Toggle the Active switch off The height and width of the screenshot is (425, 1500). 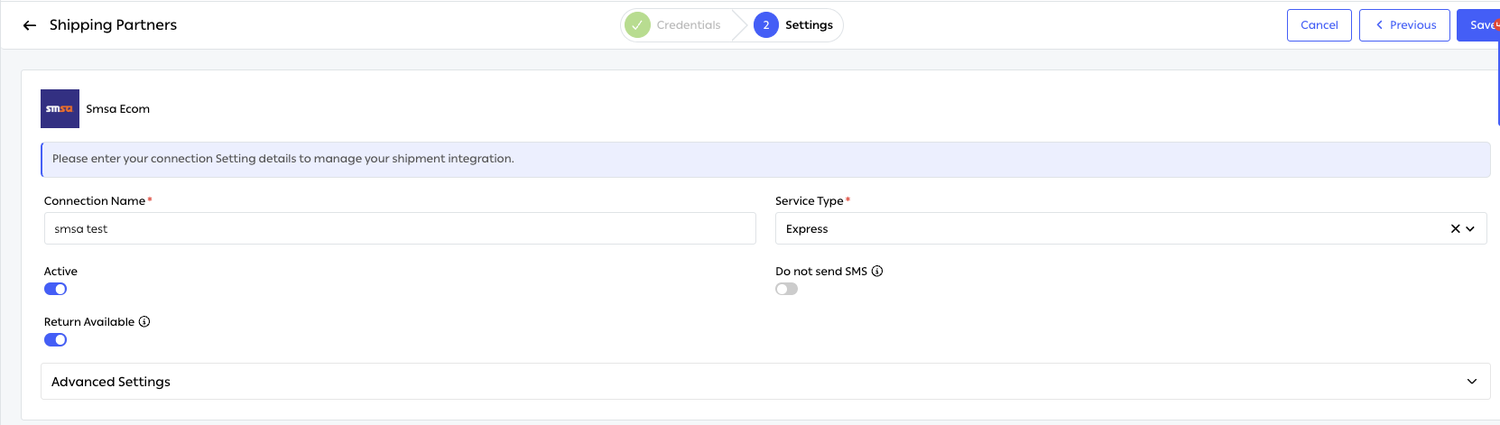(55, 289)
